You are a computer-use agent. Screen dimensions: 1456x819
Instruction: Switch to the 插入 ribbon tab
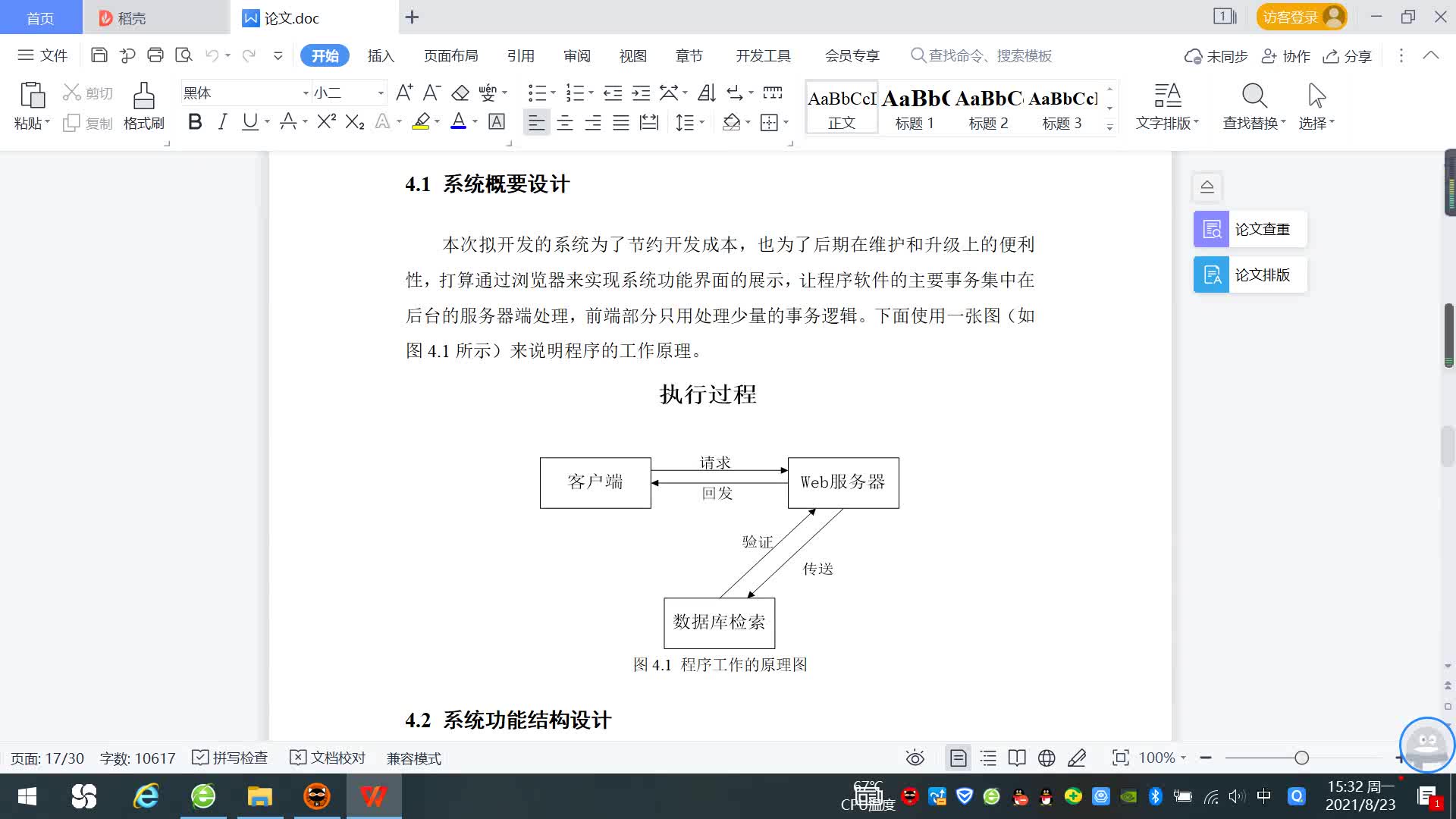point(381,56)
